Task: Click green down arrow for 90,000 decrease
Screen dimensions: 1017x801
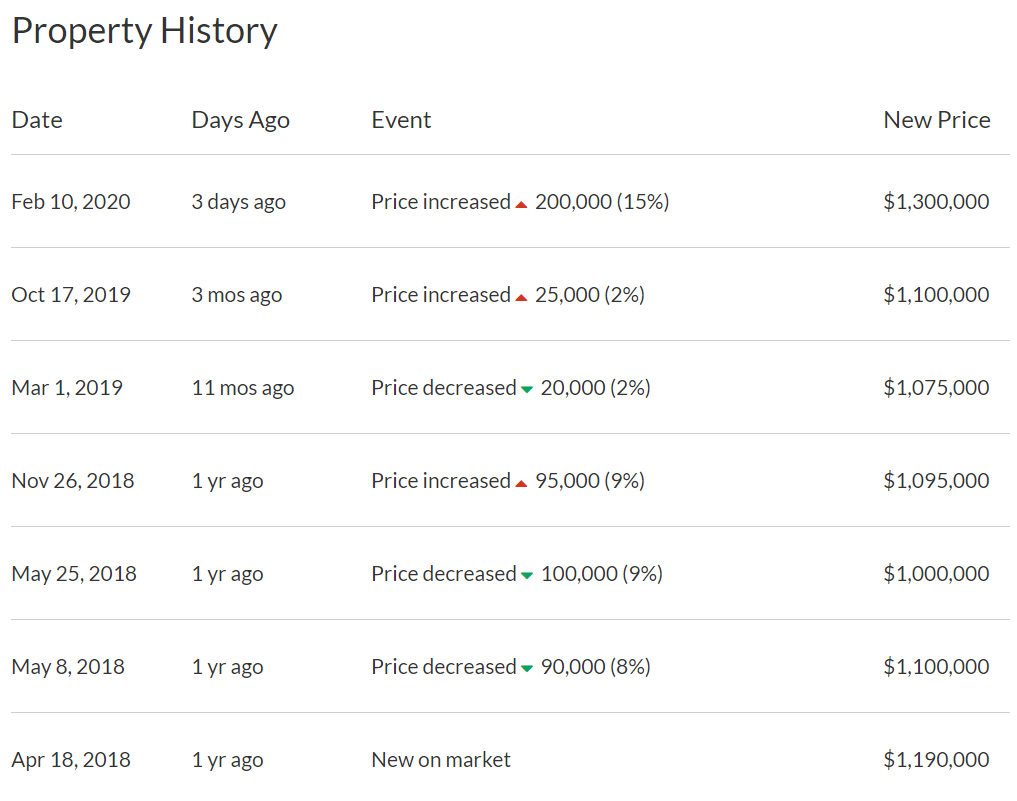Action: click(526, 669)
